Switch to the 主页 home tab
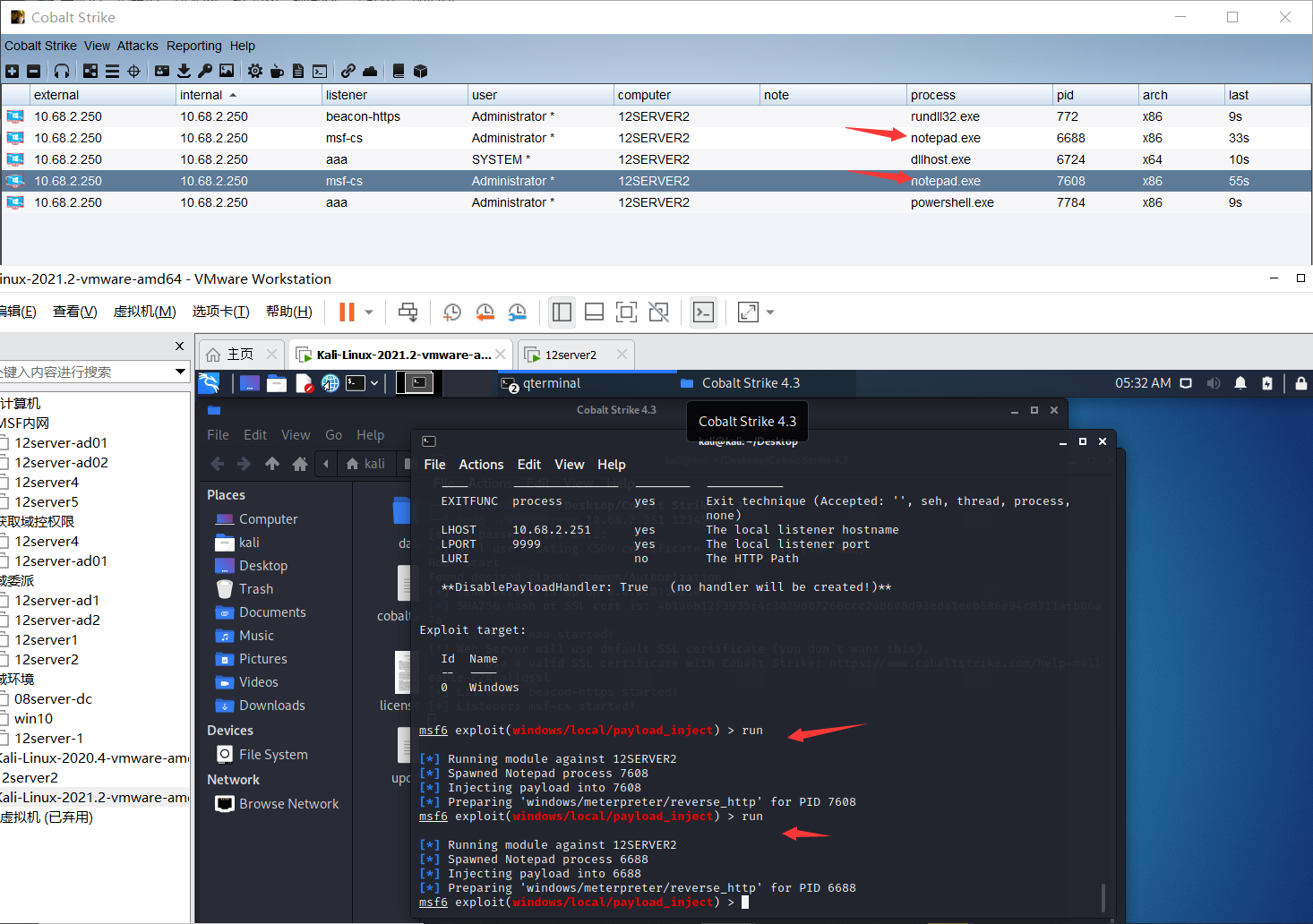The width and height of the screenshot is (1313, 924). 240,355
